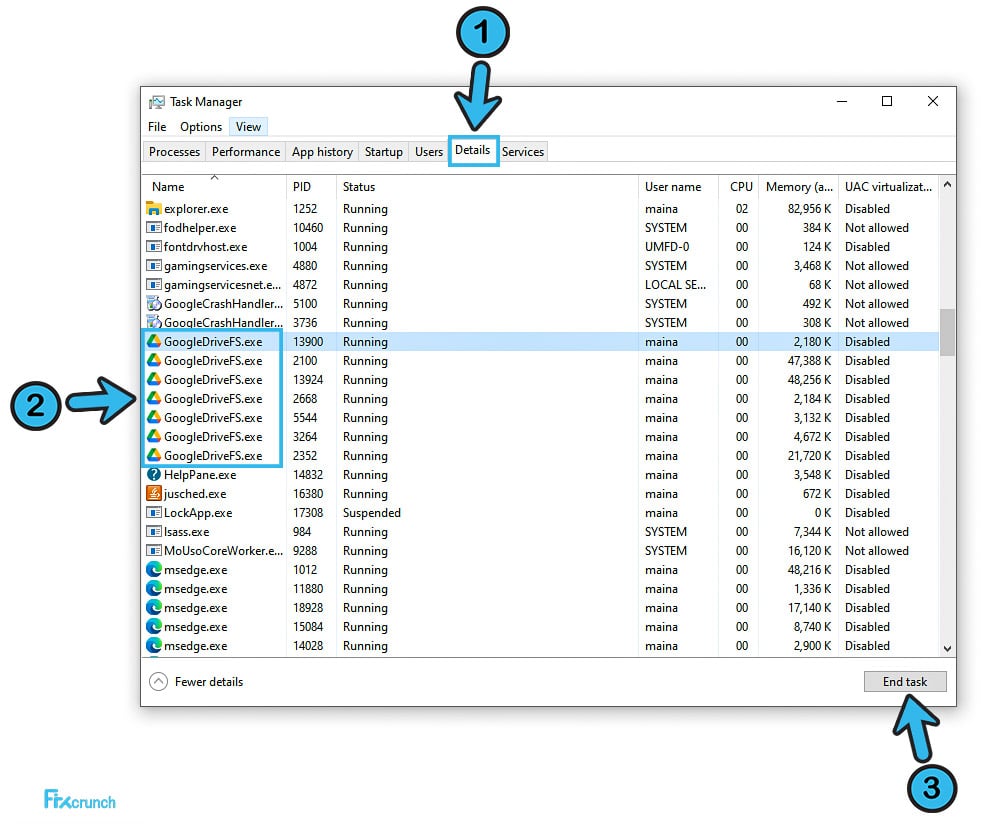This screenshot has height=834, width=997.
Task: Click the explorer.exe folder icon
Action: [154, 208]
